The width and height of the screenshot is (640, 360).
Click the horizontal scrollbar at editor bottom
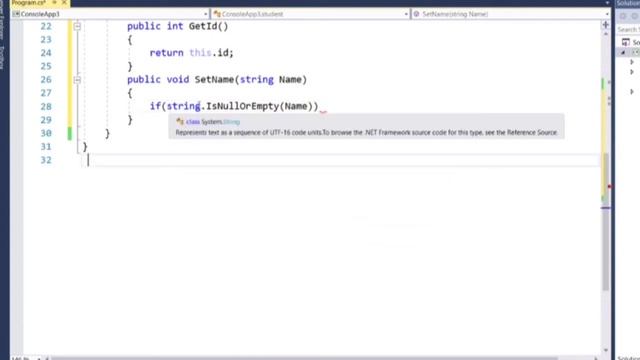[x=304, y=358]
